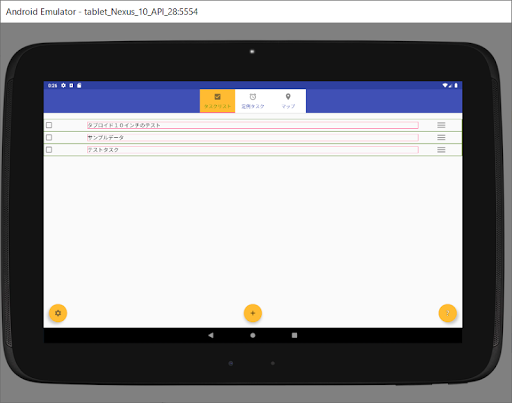
Task: Switch to the タスクリスト tab
Action: (217, 101)
